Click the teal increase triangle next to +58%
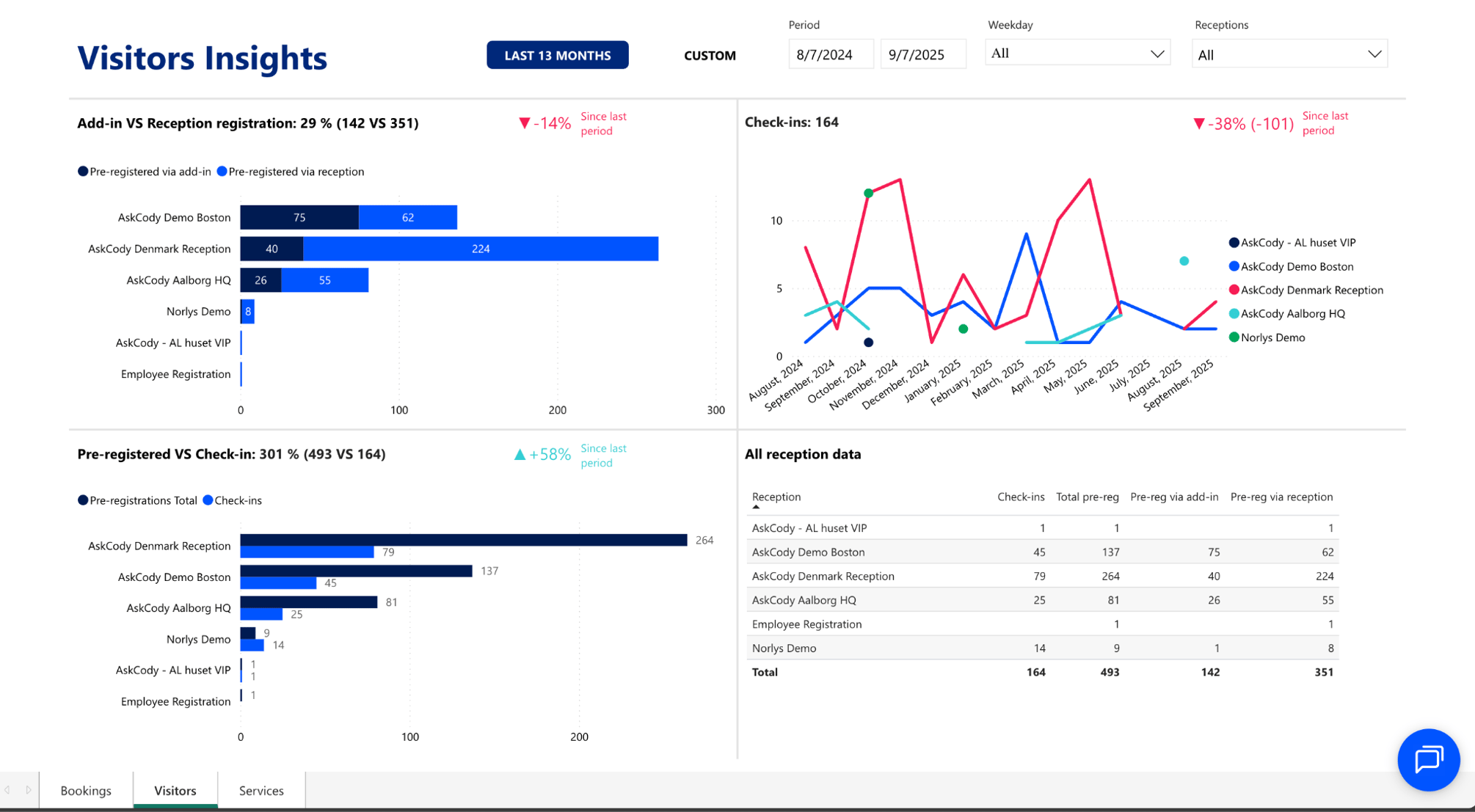 pos(518,454)
